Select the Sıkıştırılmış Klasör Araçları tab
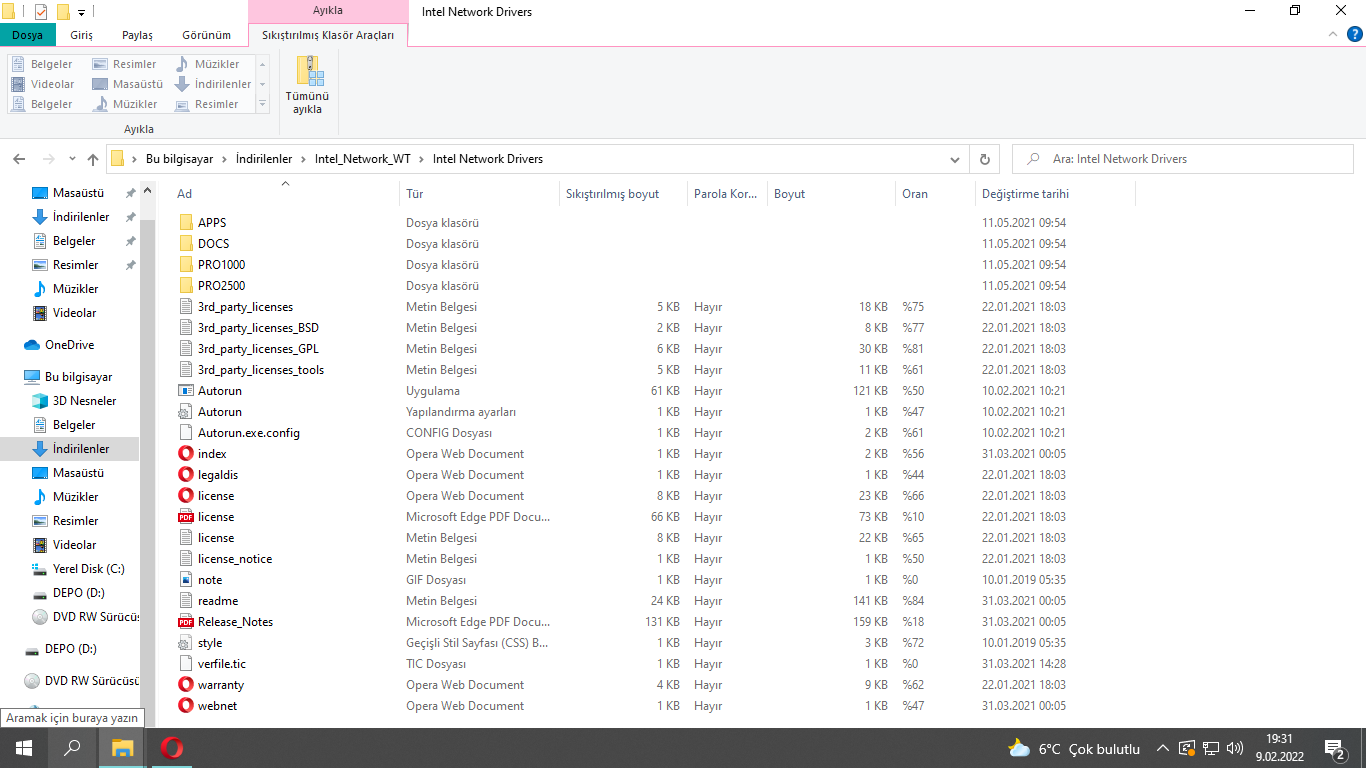This screenshot has height=768, width=1366. (328, 35)
